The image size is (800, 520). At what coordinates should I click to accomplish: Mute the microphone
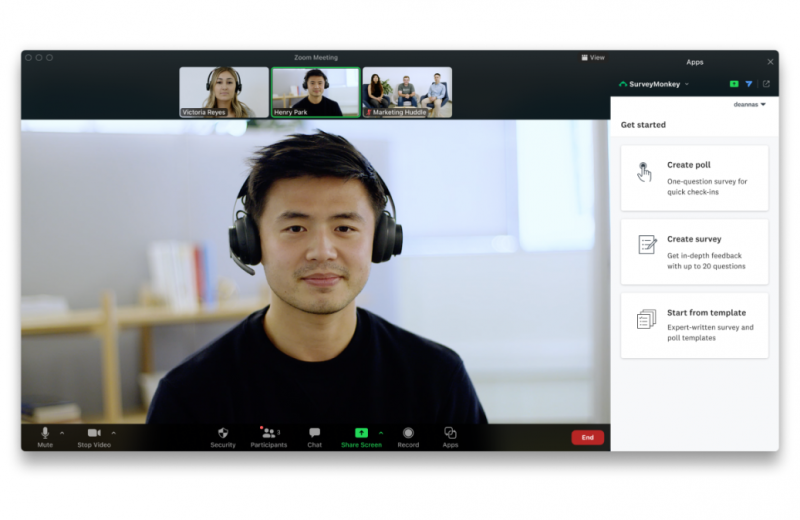click(x=45, y=433)
